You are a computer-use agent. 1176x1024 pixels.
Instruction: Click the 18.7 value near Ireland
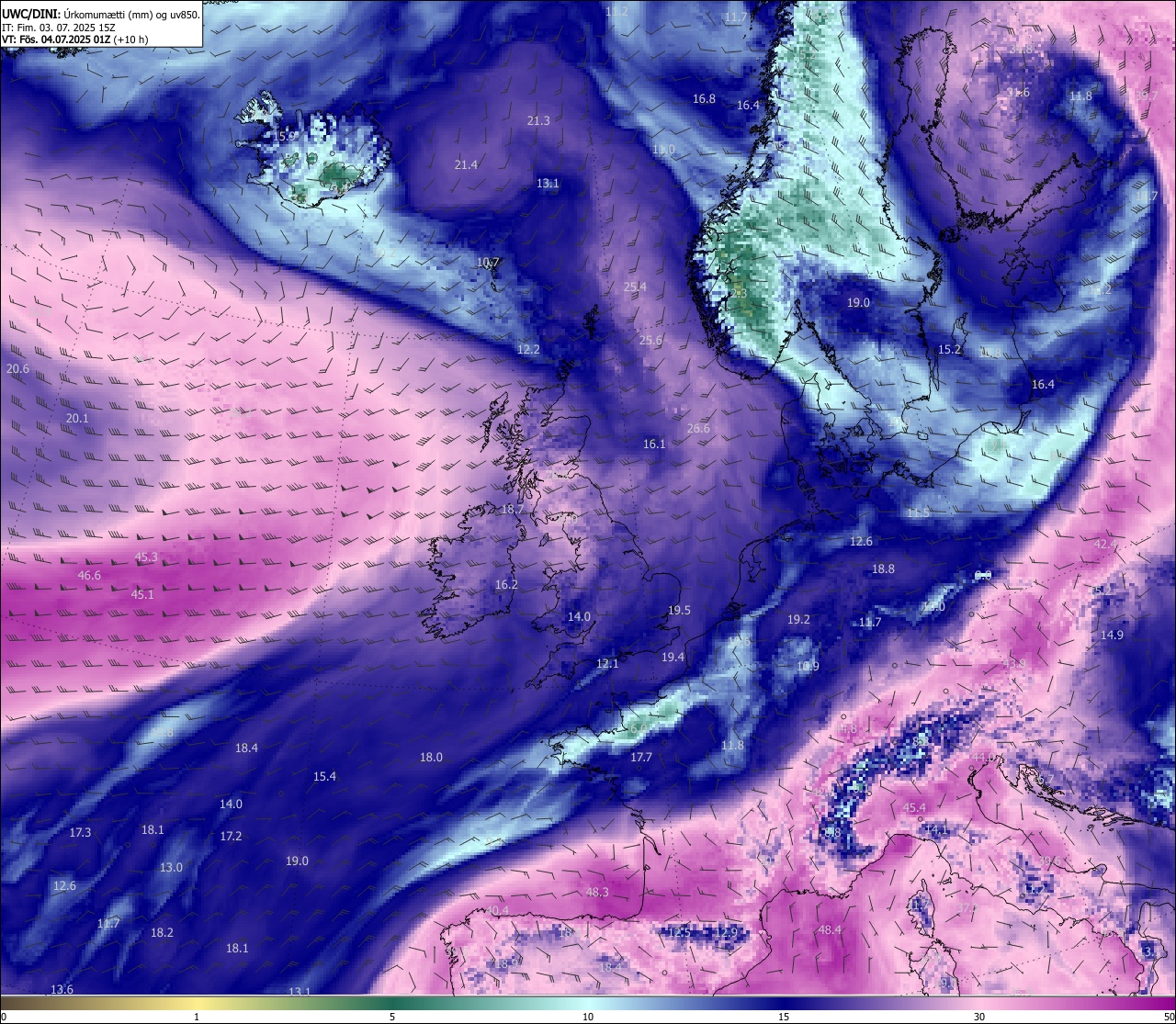(513, 510)
